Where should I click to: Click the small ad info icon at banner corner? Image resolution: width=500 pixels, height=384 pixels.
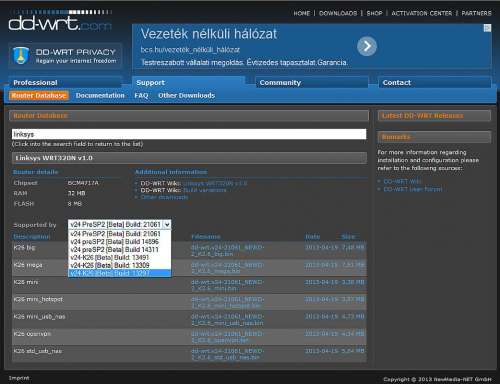(487, 28)
